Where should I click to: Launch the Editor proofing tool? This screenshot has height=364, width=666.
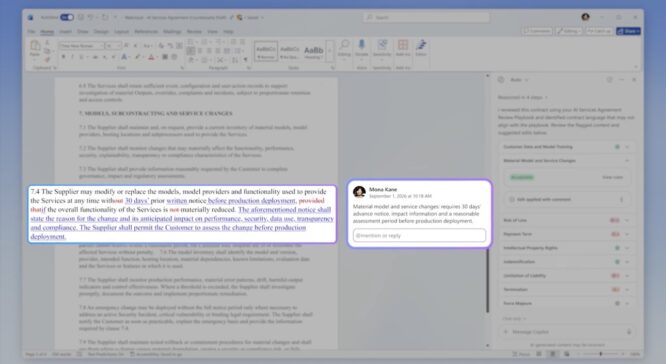(421, 48)
